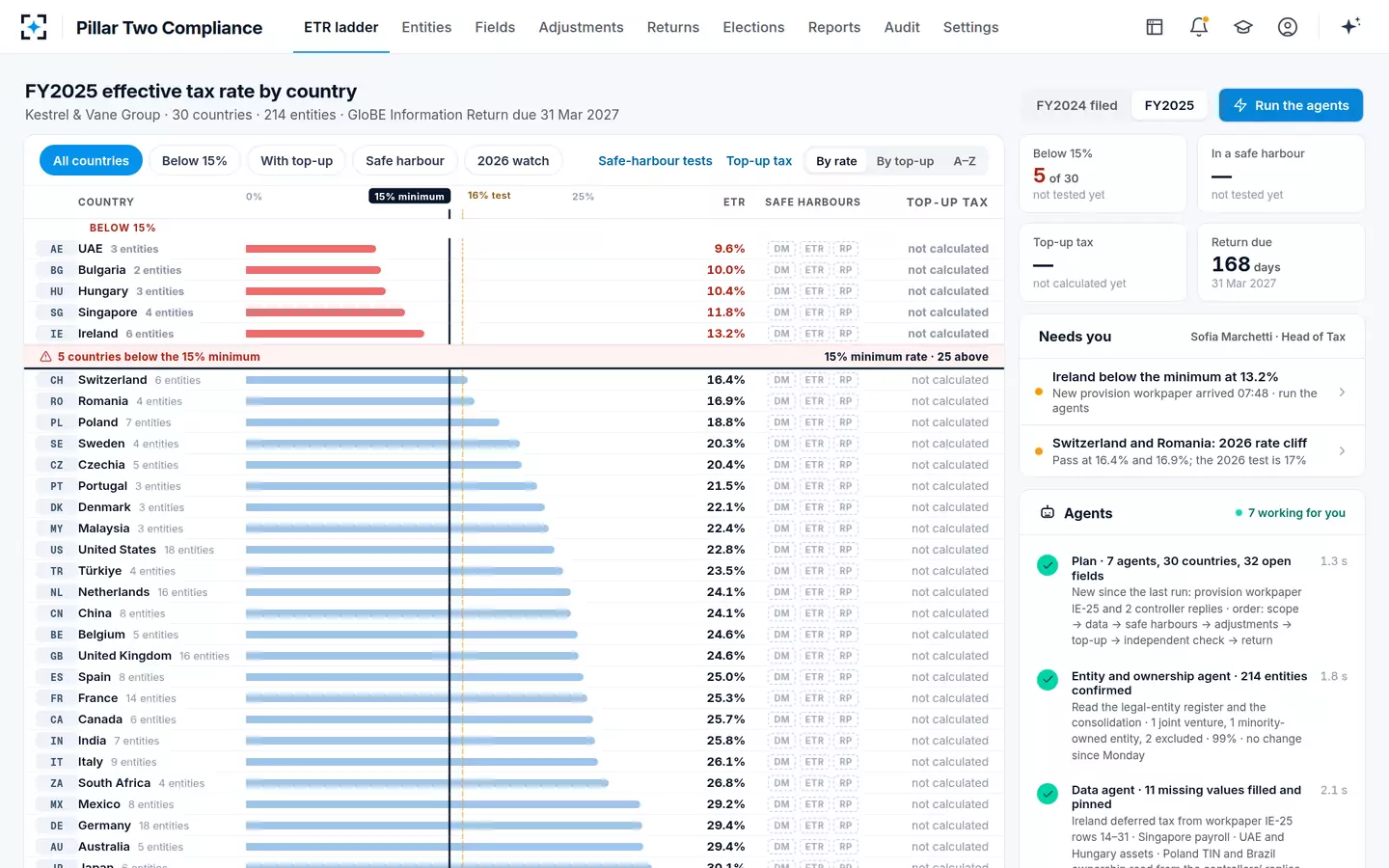The height and width of the screenshot is (868, 1389).
Task: Open the Return due 168 days card
Action: (x=1281, y=262)
